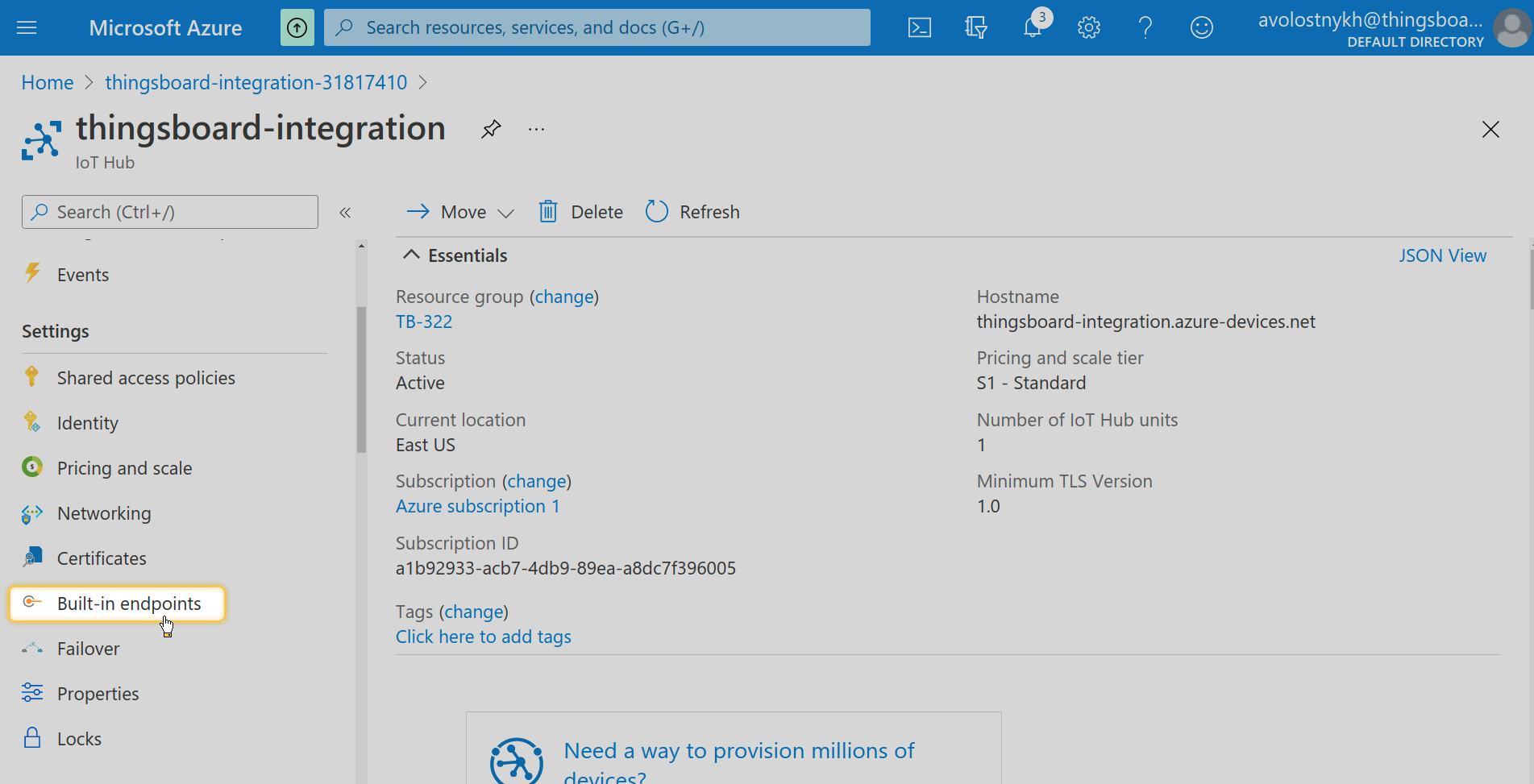1534x784 pixels.
Task: Open the feedback smiley icon
Action: pos(1202,28)
